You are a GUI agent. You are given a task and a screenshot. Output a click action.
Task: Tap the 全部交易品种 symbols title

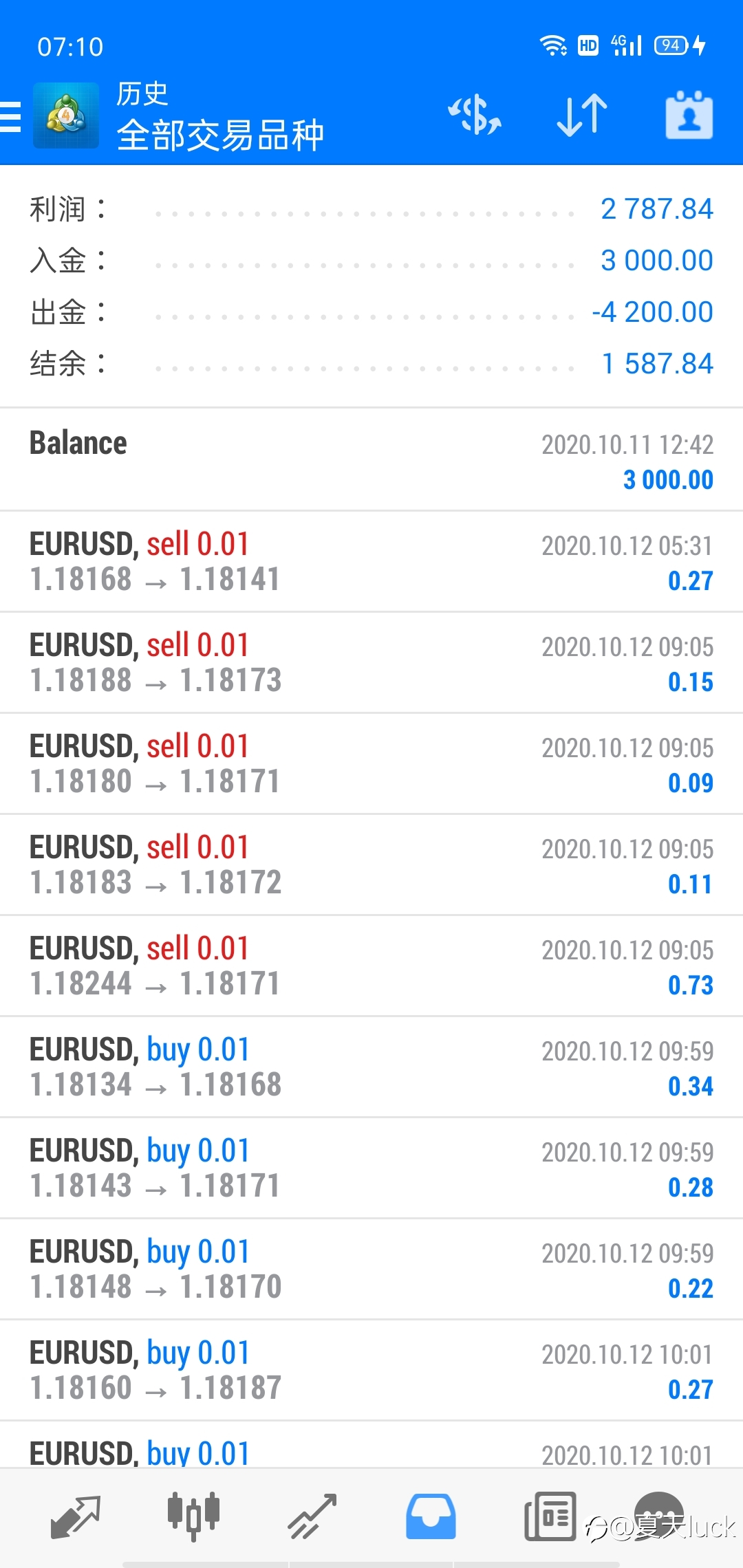[220, 135]
